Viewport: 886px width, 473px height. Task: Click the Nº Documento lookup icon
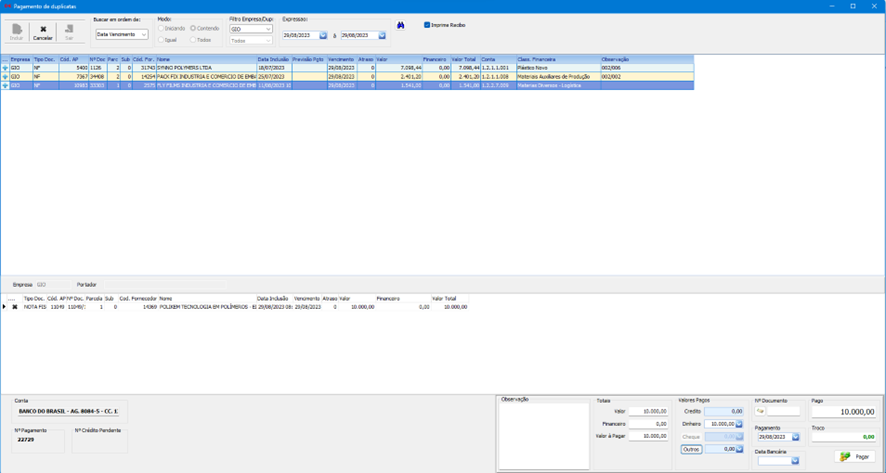(x=761, y=410)
